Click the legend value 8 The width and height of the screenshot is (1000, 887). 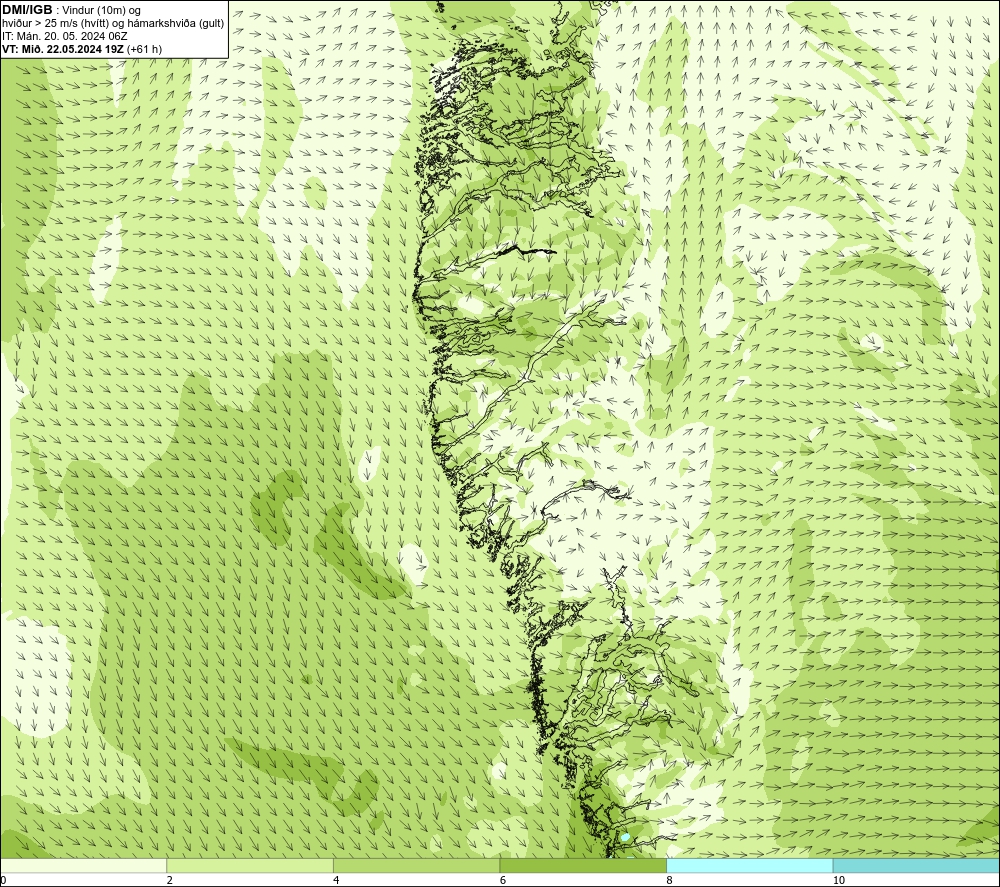tap(669, 880)
